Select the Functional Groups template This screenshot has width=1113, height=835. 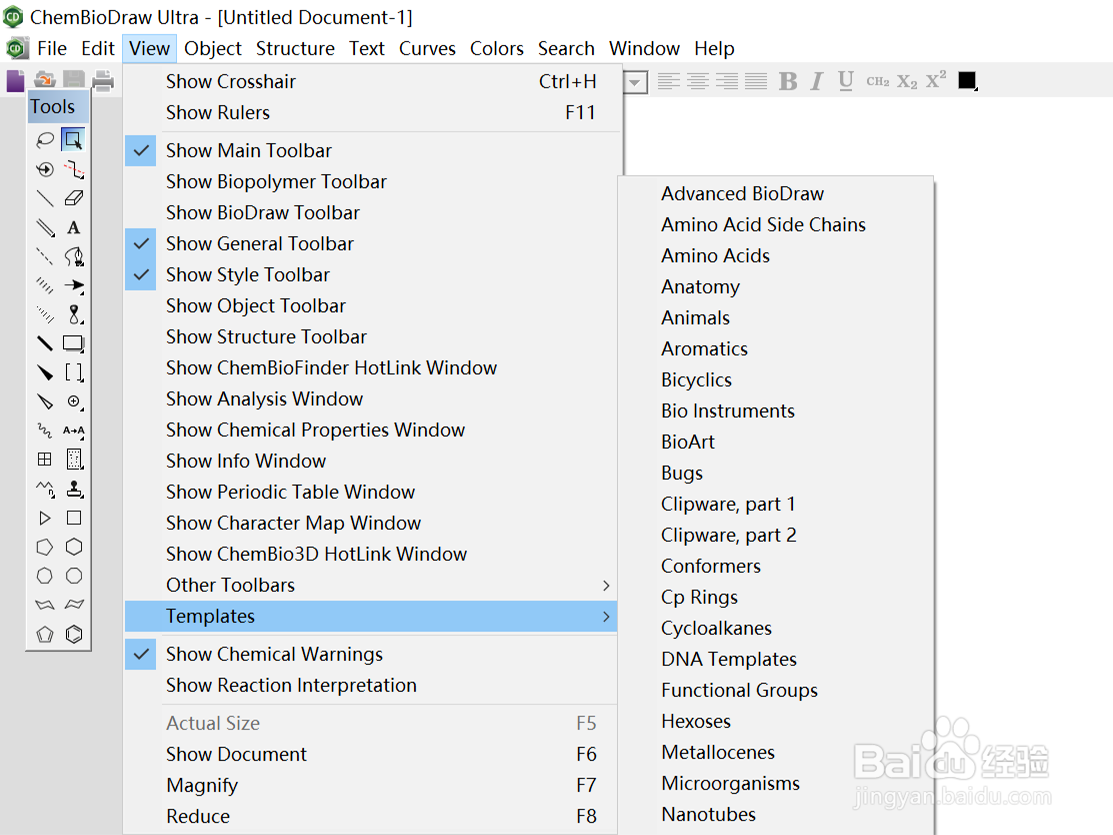(x=776, y=690)
